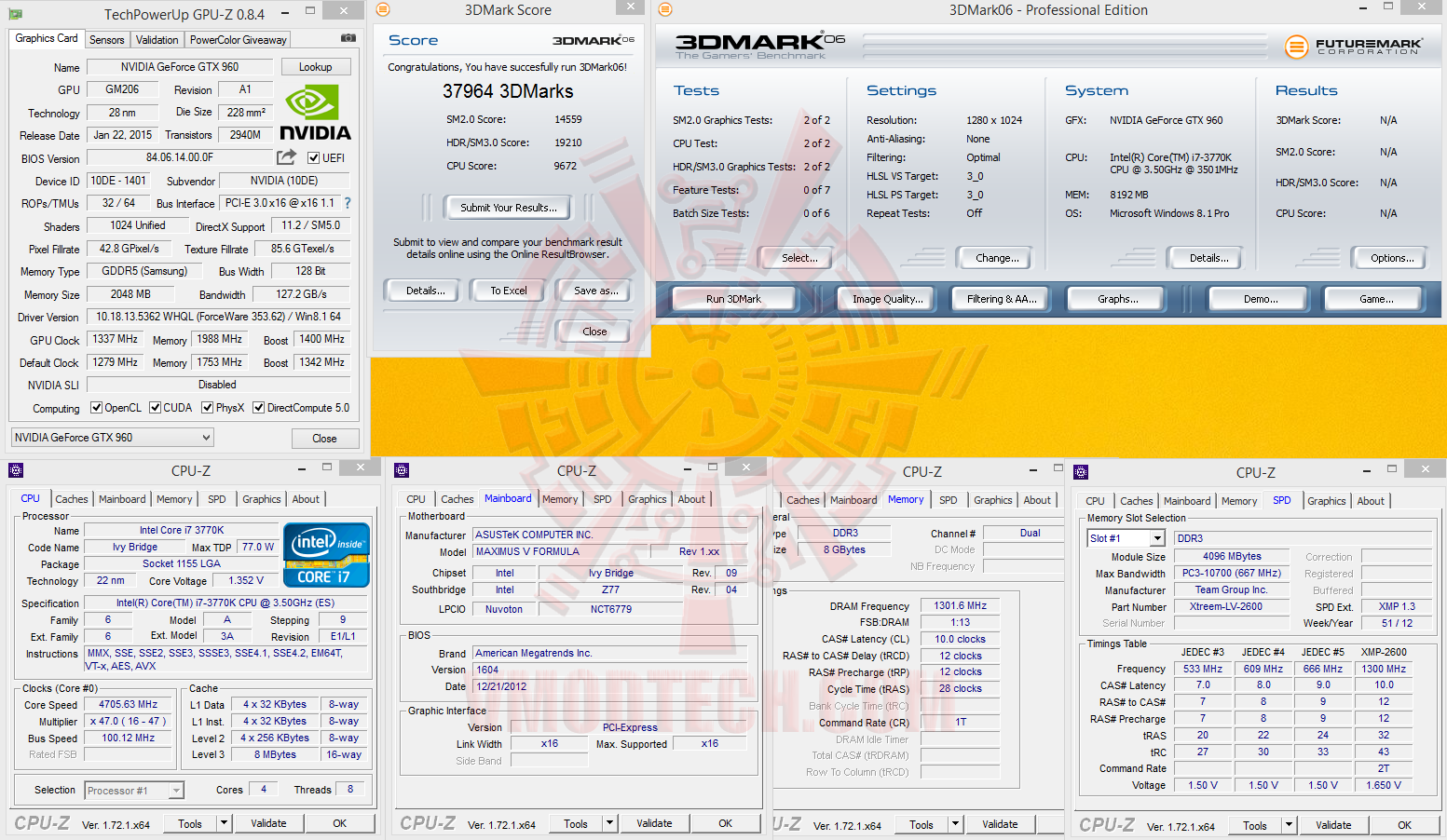Launch the Demo button in 3DMark06
The image size is (1447, 840).
click(1261, 299)
